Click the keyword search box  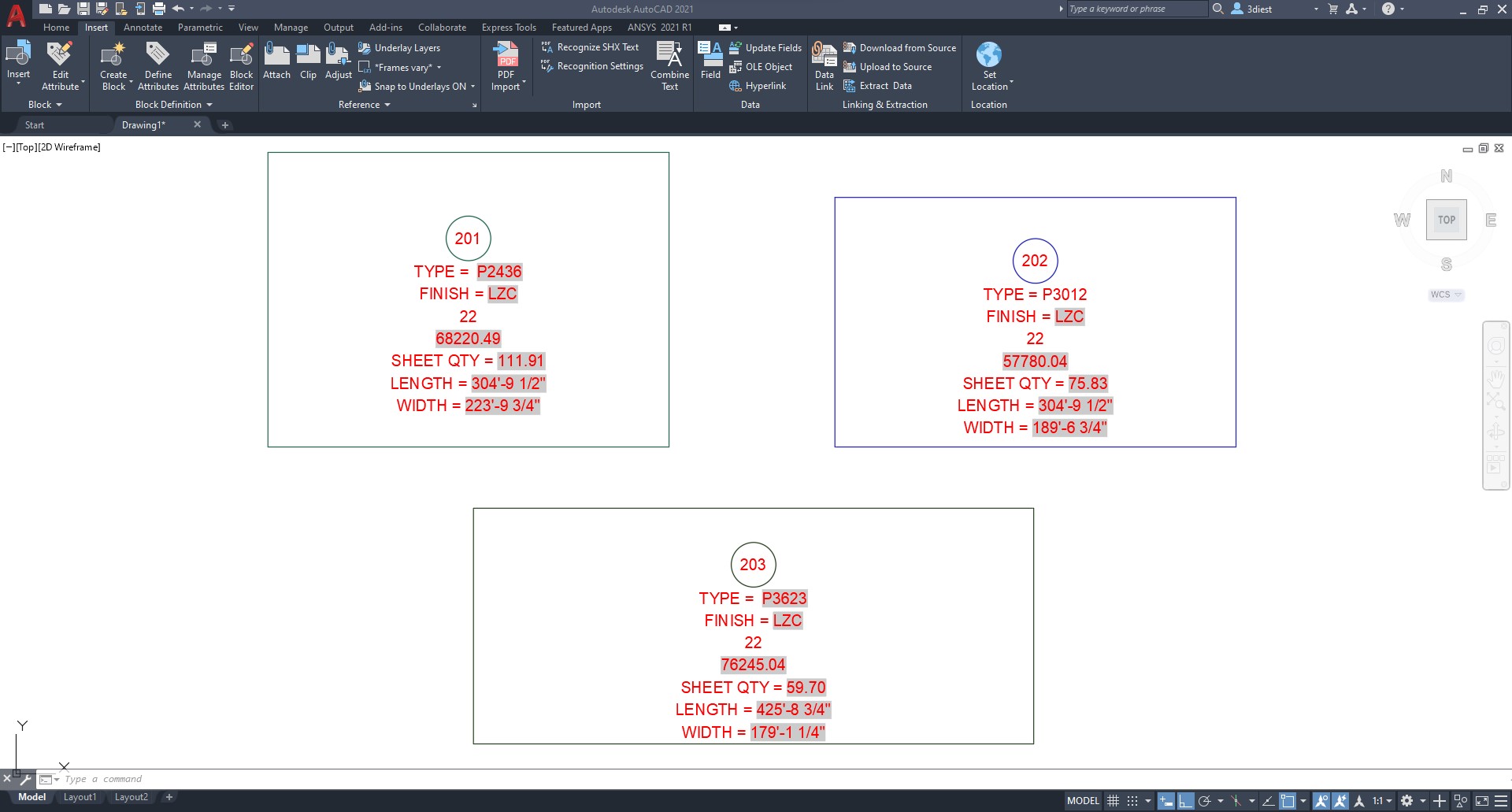click(x=1136, y=9)
